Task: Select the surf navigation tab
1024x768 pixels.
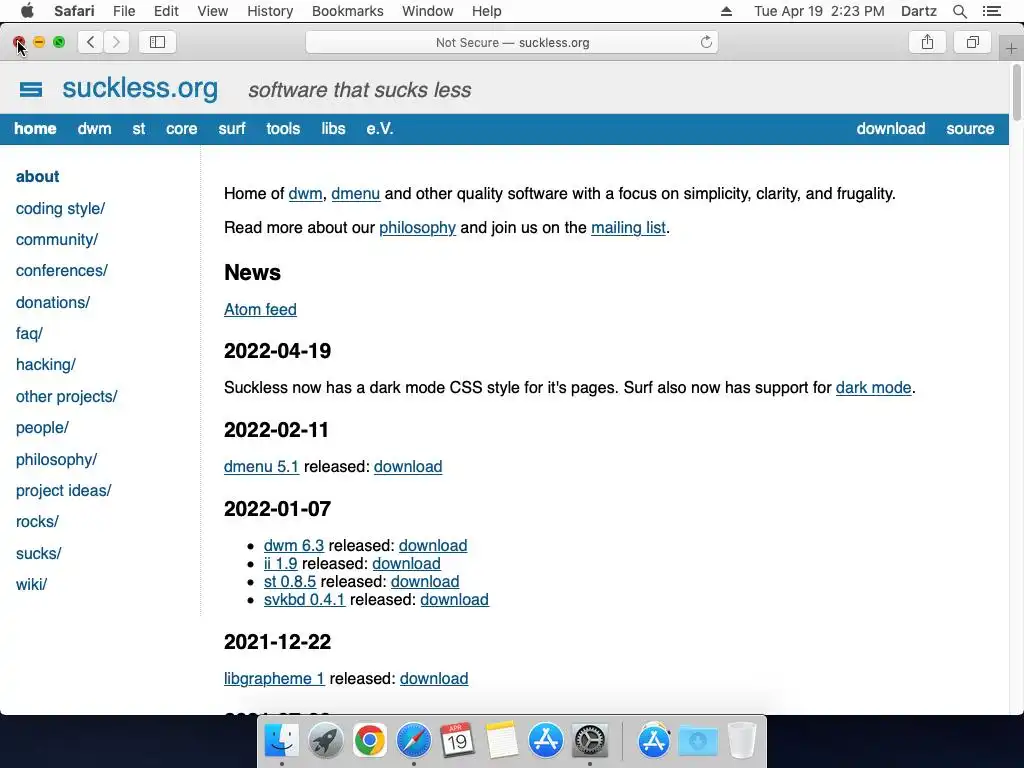Action: click(232, 129)
